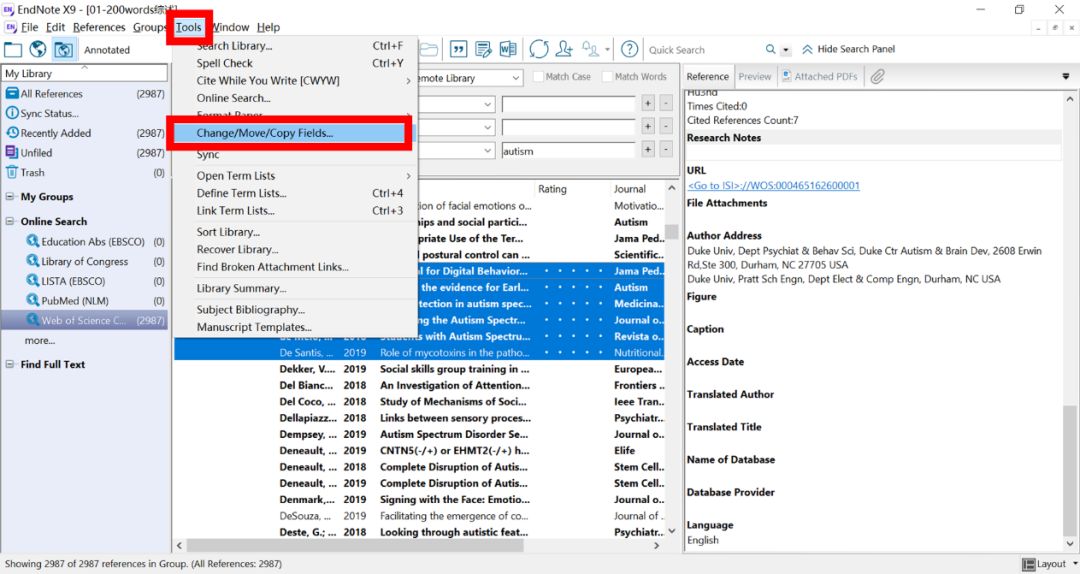Switch to Online Search Mode globe icon
Viewport: 1080px width, 574px height.
[38, 50]
